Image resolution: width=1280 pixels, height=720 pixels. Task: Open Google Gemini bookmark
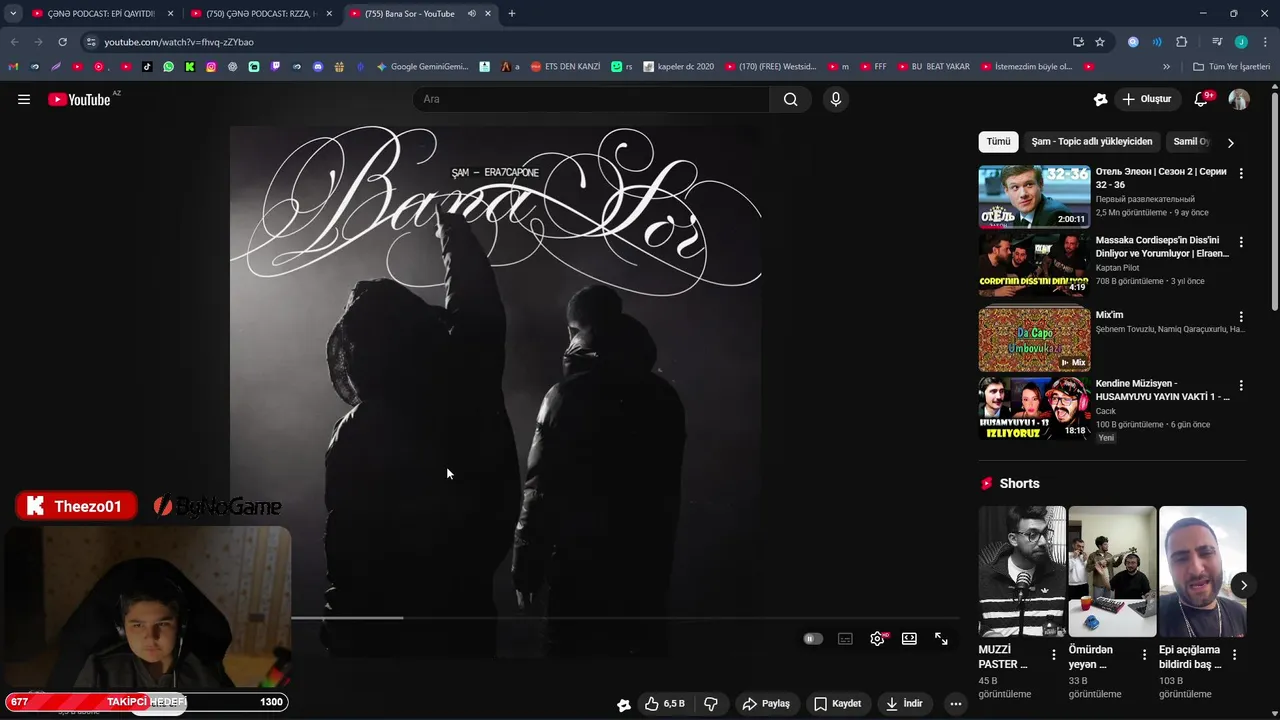point(422,67)
